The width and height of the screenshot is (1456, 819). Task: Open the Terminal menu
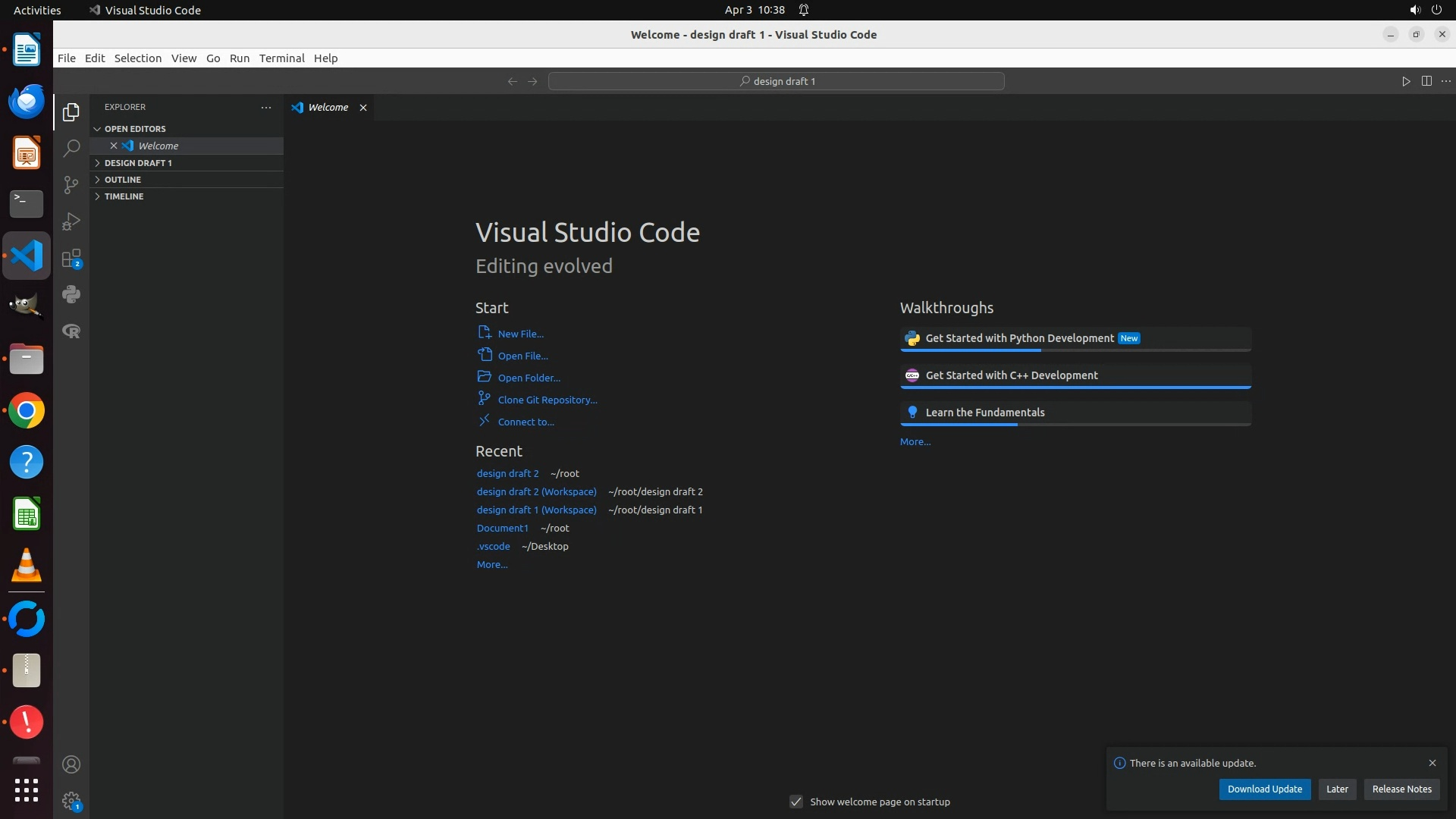click(281, 58)
